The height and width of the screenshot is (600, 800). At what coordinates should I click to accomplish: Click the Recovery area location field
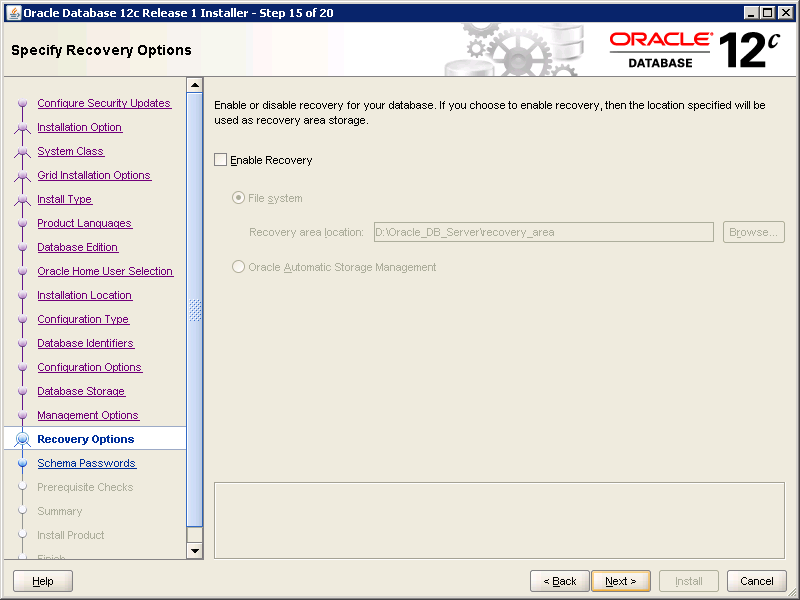(x=543, y=232)
